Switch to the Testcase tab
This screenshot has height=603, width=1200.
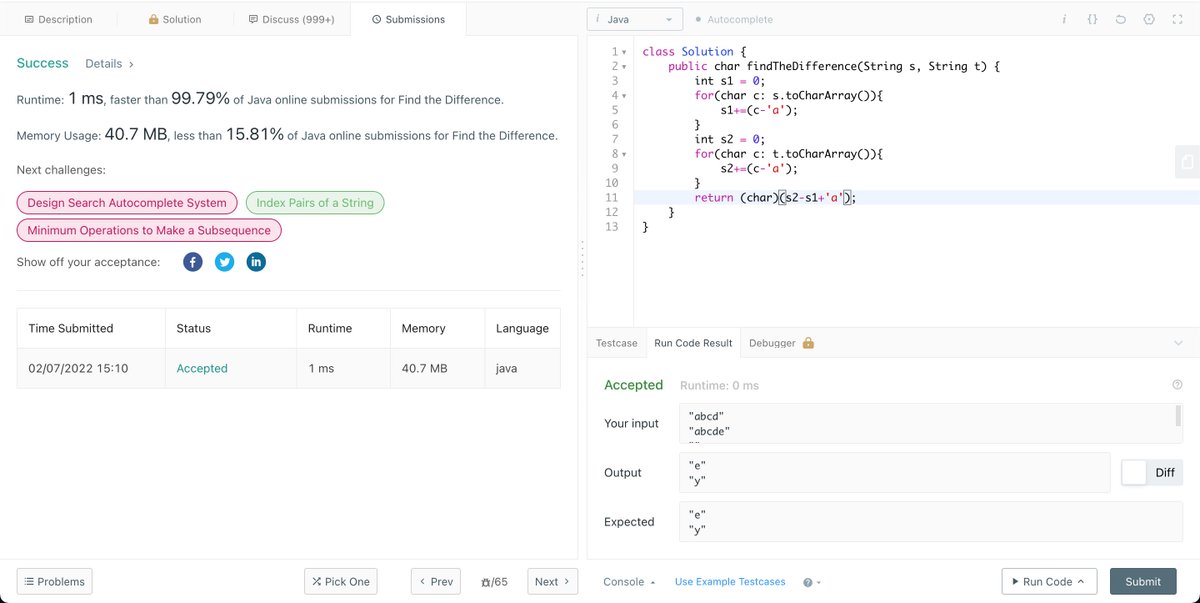tap(616, 343)
